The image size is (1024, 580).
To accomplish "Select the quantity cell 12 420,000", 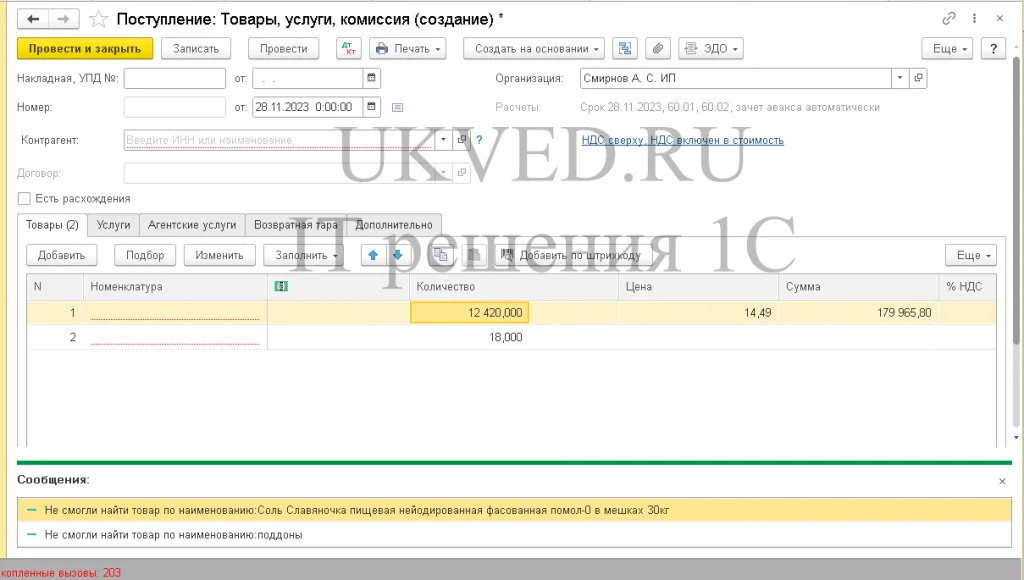I will point(470,312).
